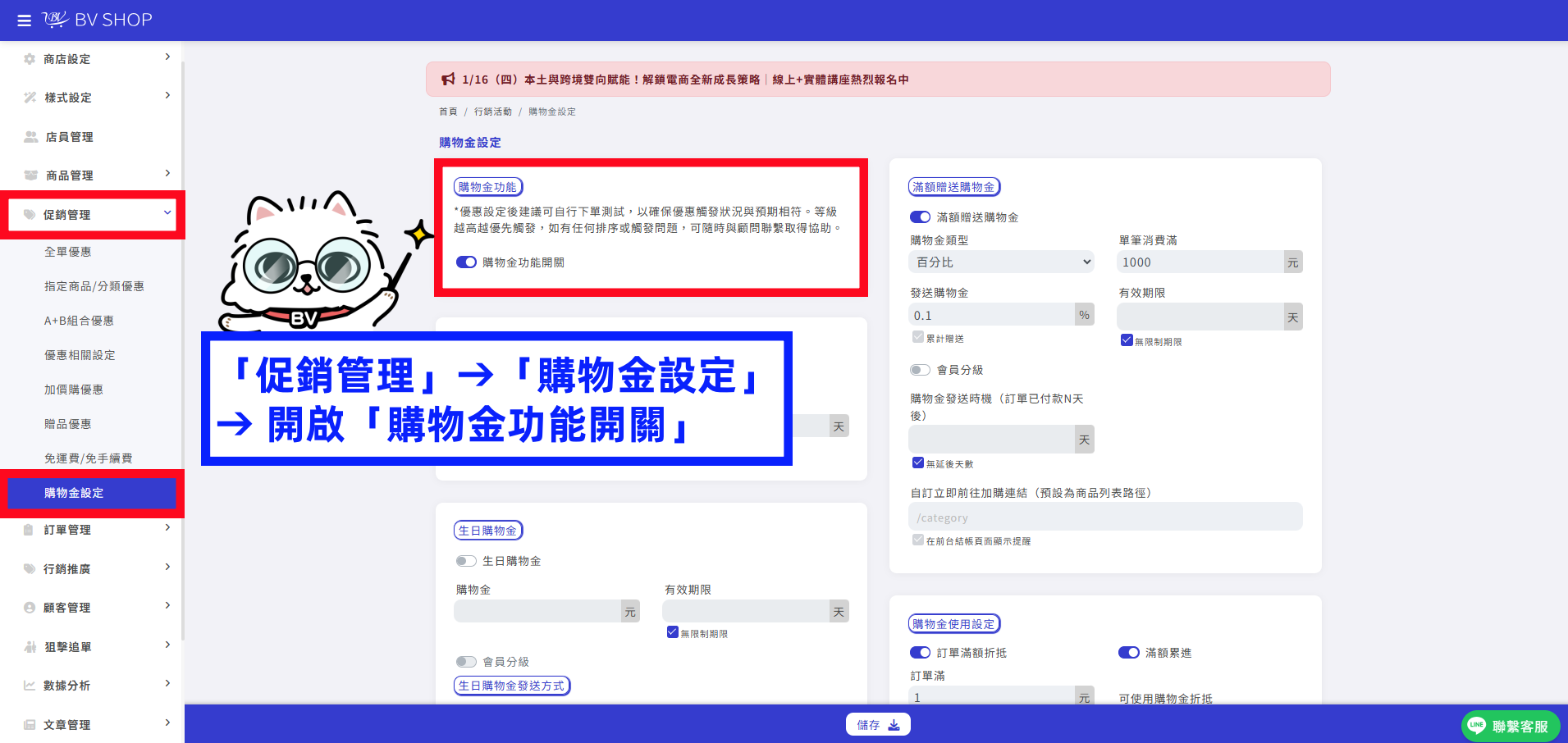Open the 購物金類型 百分比 dropdown
The width and height of the screenshot is (1568, 743).
click(1002, 262)
